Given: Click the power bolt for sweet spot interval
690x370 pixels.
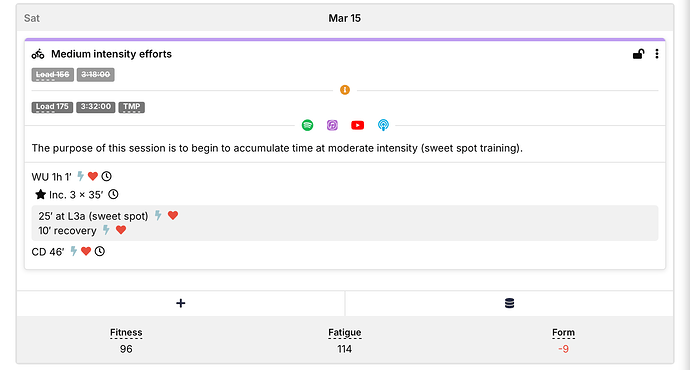Looking at the screenshot, I should click(158, 215).
